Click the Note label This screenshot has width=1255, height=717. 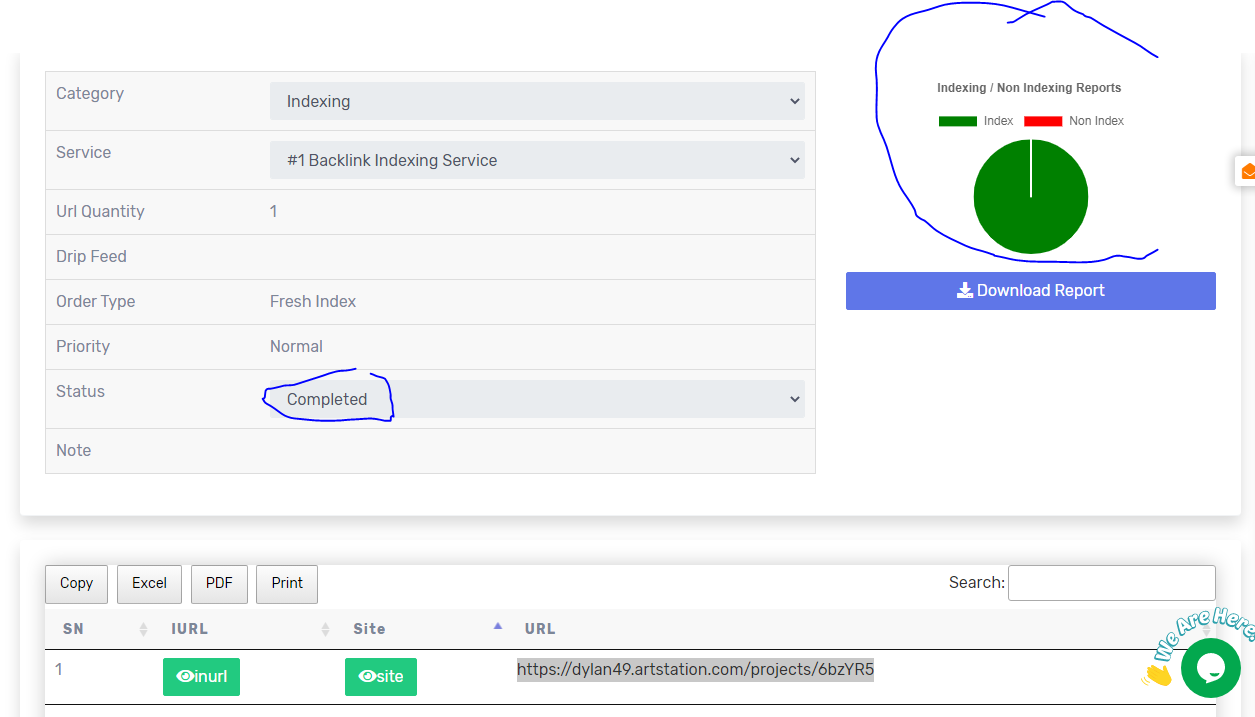tap(74, 451)
